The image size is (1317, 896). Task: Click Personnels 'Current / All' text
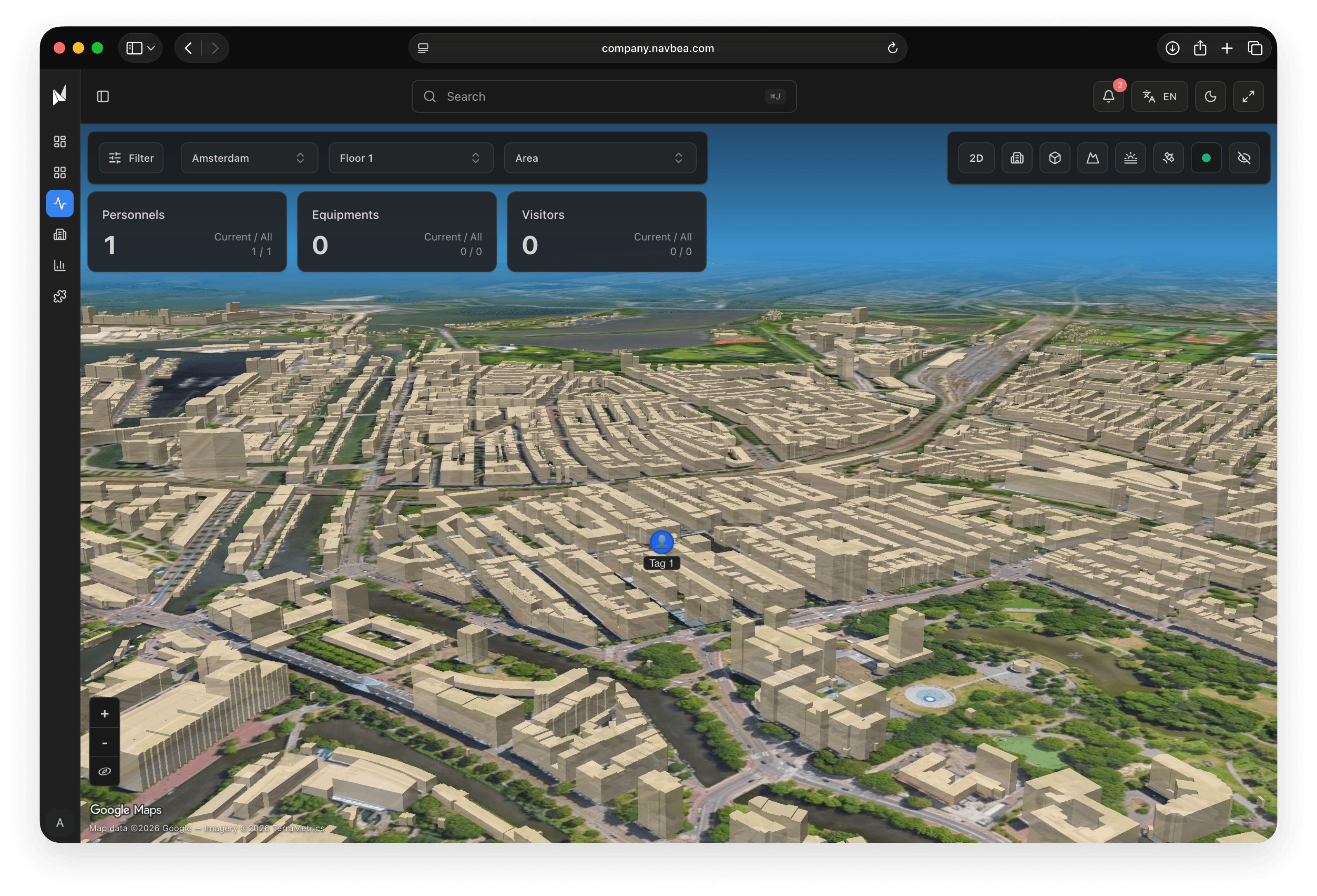(243, 237)
